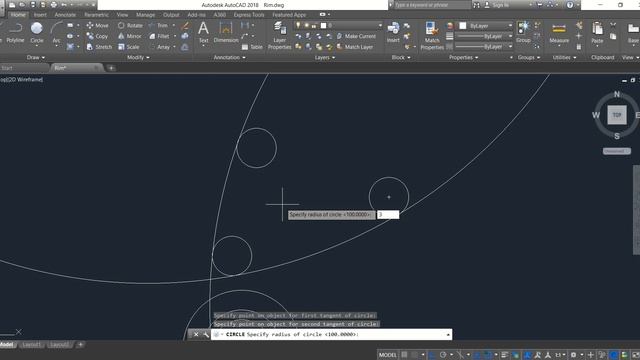Click the Rotate tool

130,25
